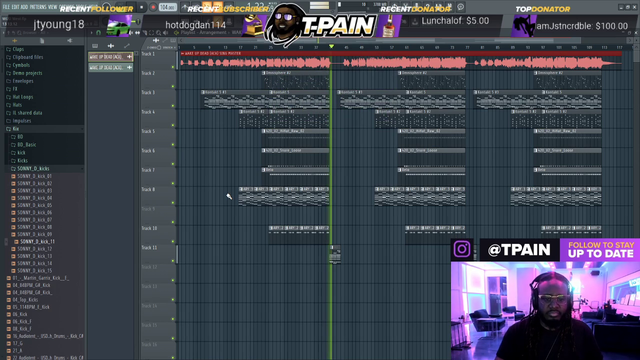Viewport: 640px width, 360px height.
Task: Click the Track 8 header label
Action: point(148,189)
